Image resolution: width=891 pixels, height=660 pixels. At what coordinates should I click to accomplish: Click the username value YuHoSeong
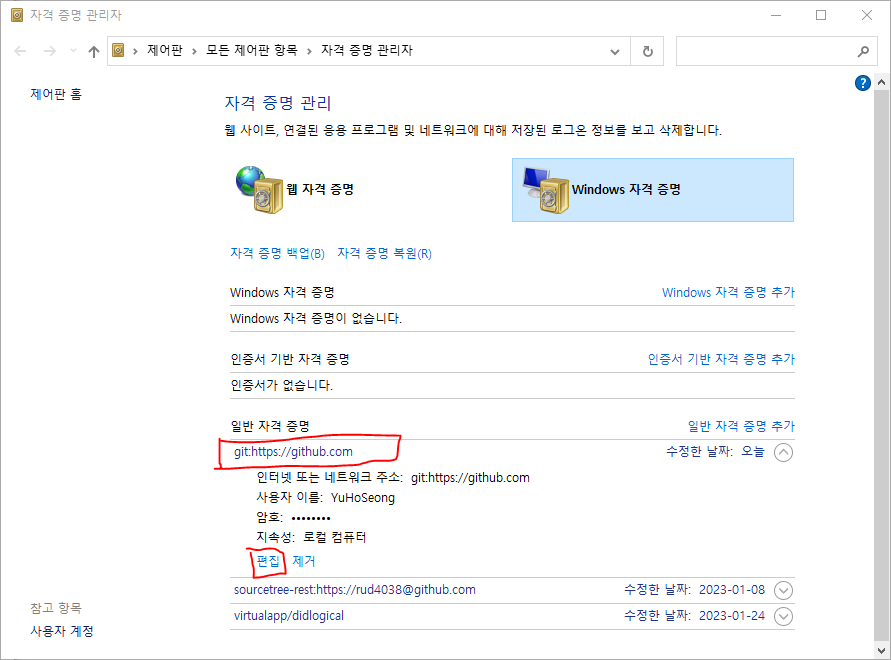coord(363,497)
